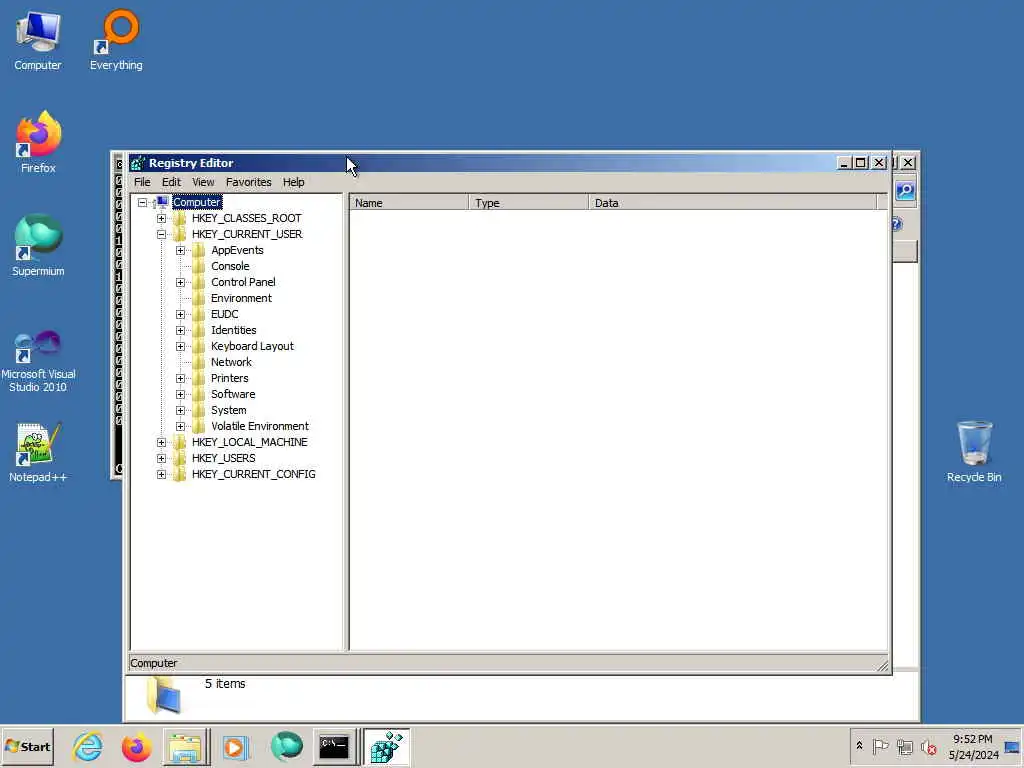
Task: Click the Computer path in status bar
Action: point(153,663)
